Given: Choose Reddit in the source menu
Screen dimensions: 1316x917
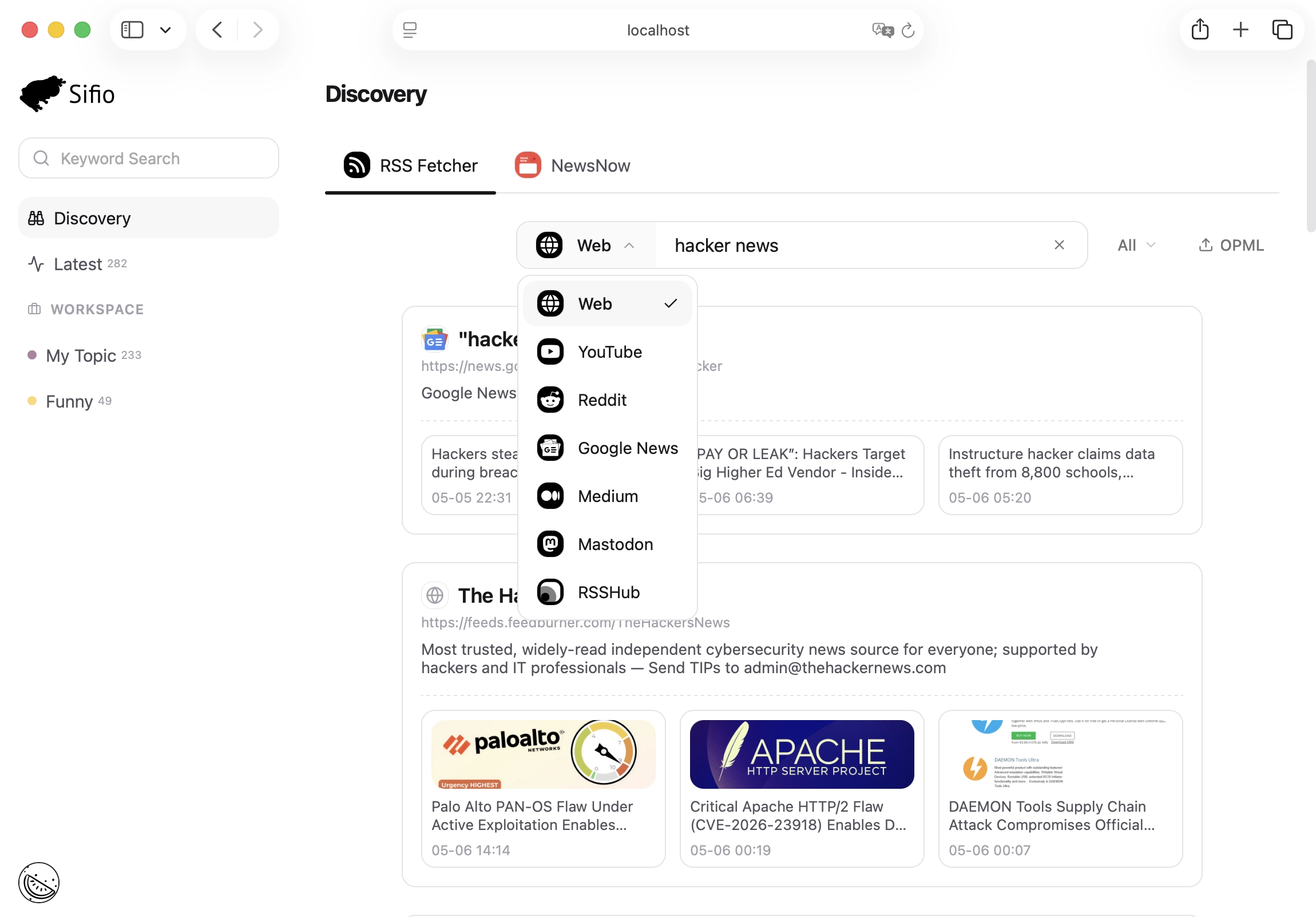Looking at the screenshot, I should [608, 400].
